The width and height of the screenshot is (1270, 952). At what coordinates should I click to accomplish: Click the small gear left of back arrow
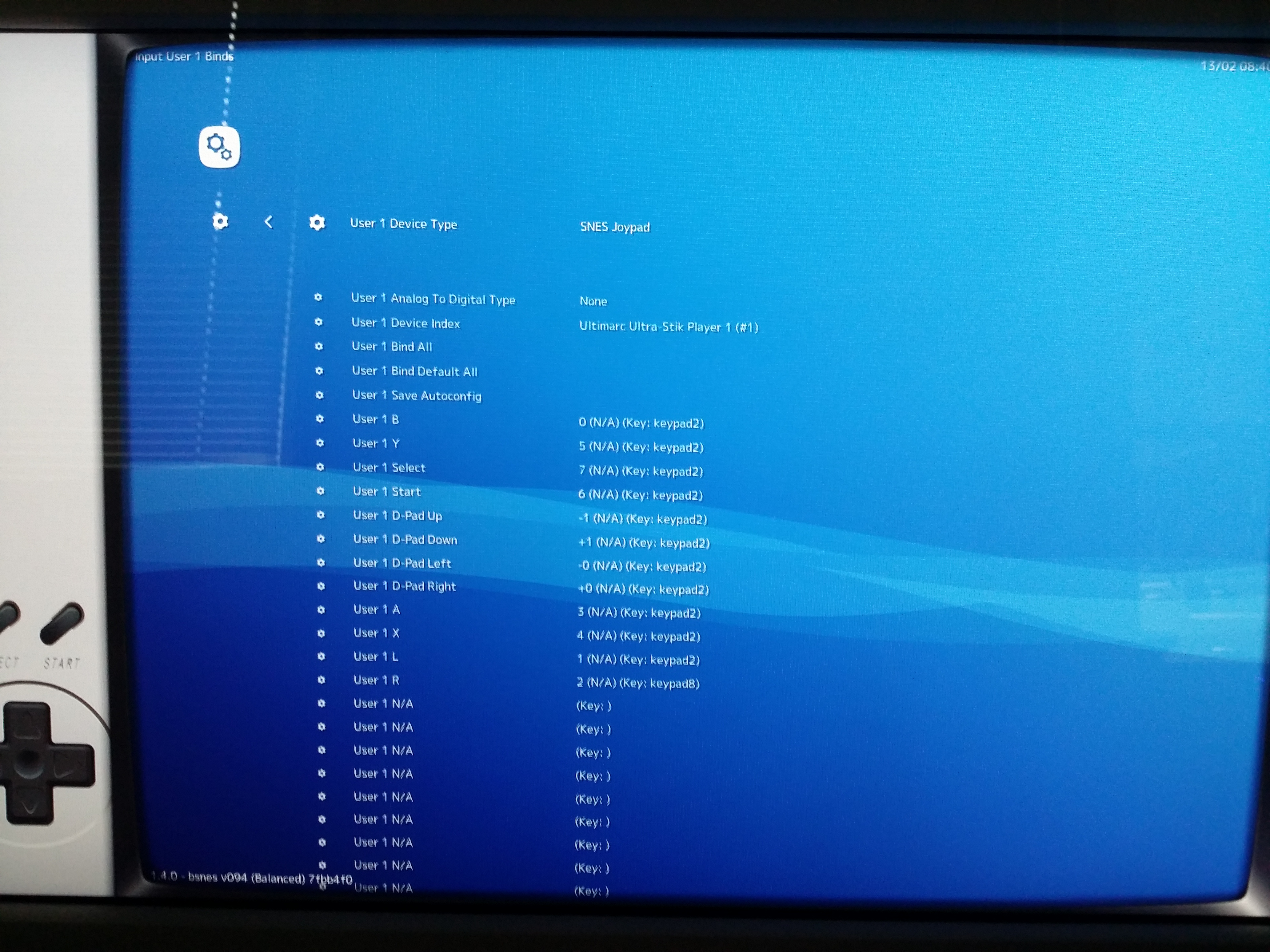(x=221, y=221)
